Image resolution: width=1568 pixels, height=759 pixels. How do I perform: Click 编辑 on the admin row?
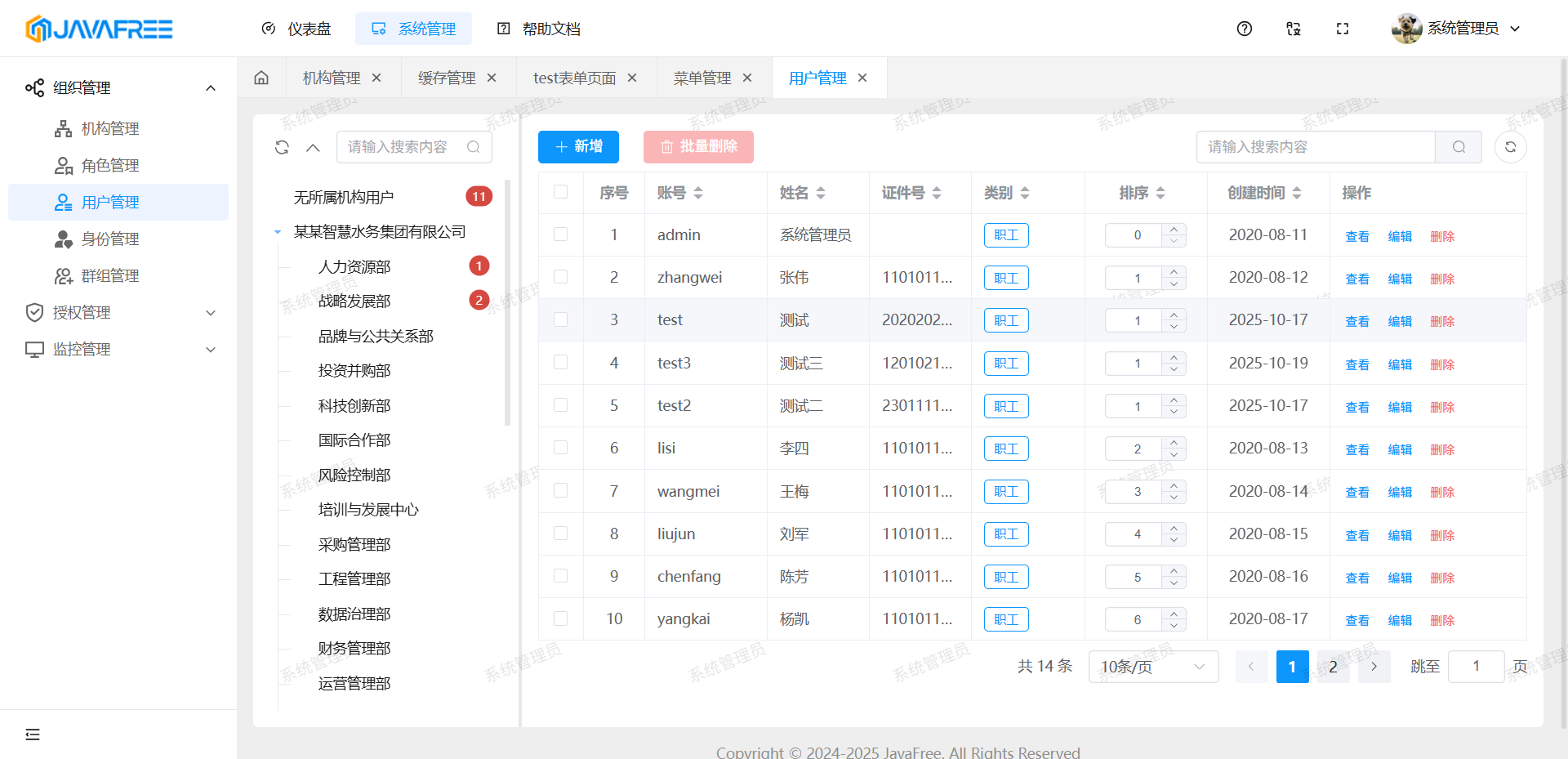pos(1399,235)
